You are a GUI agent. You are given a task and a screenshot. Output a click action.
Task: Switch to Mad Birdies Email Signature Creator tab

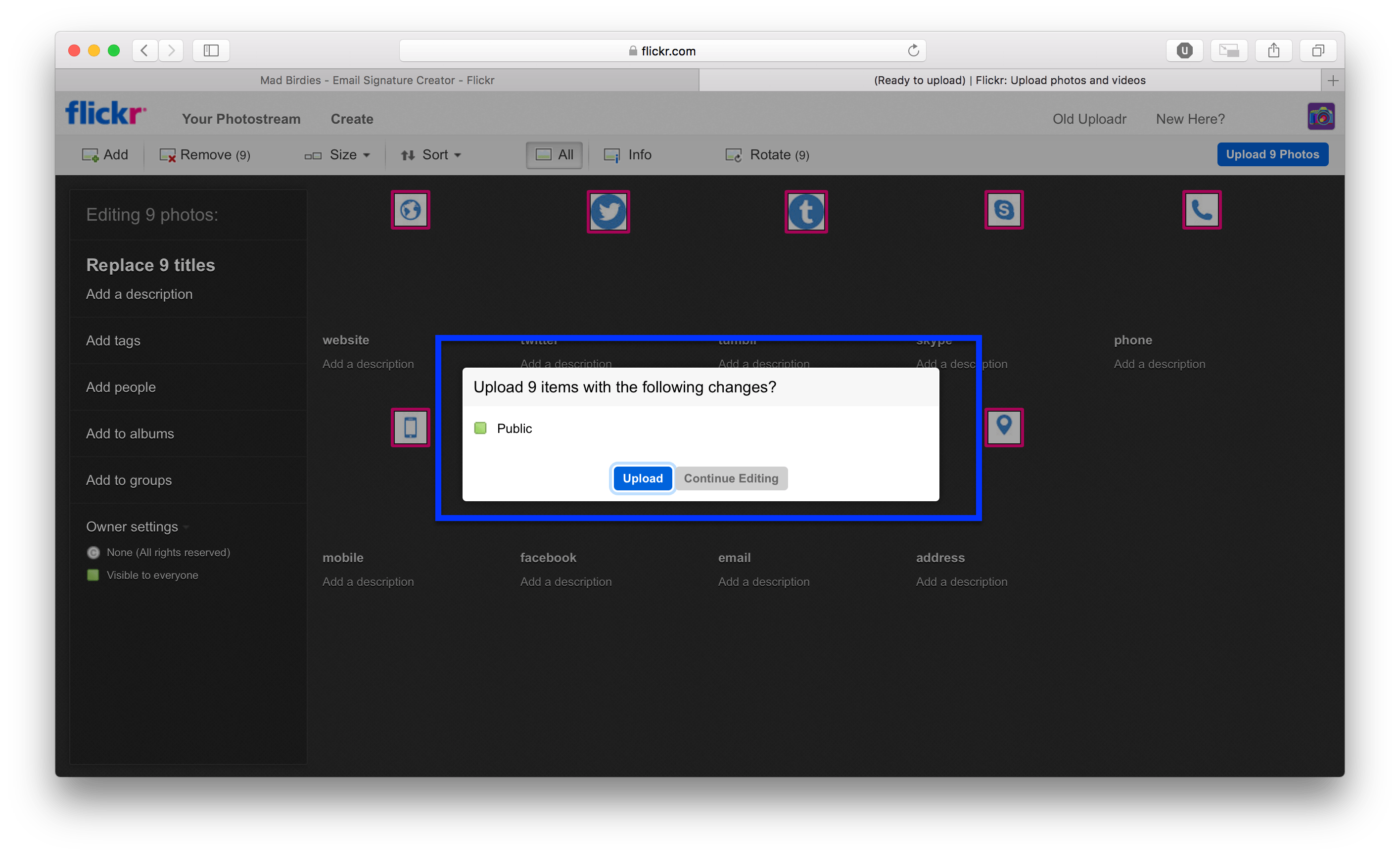click(376, 80)
